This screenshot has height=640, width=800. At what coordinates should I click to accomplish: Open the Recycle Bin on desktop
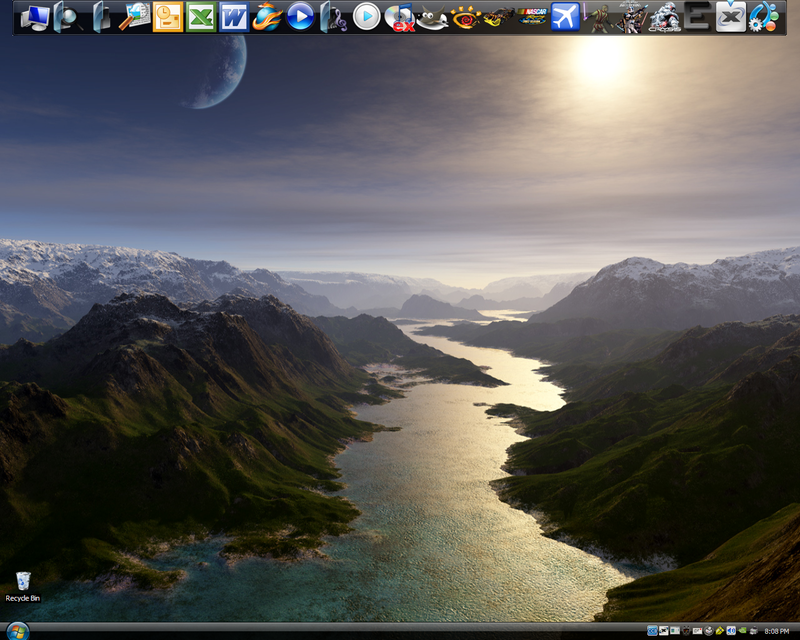click(23, 587)
